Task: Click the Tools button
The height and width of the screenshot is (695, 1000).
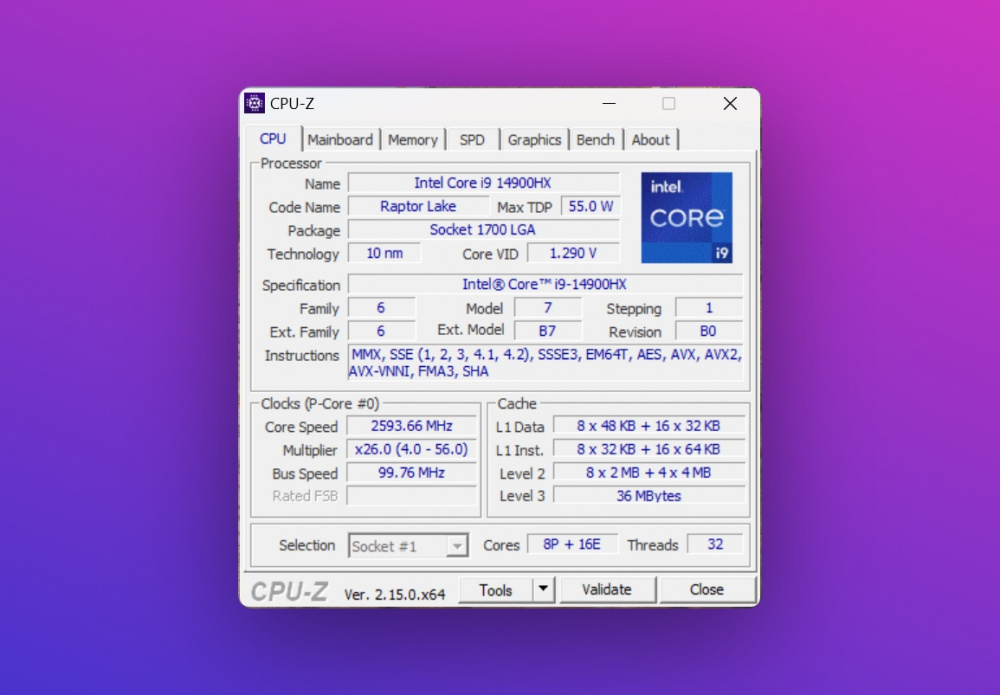Action: pos(495,590)
